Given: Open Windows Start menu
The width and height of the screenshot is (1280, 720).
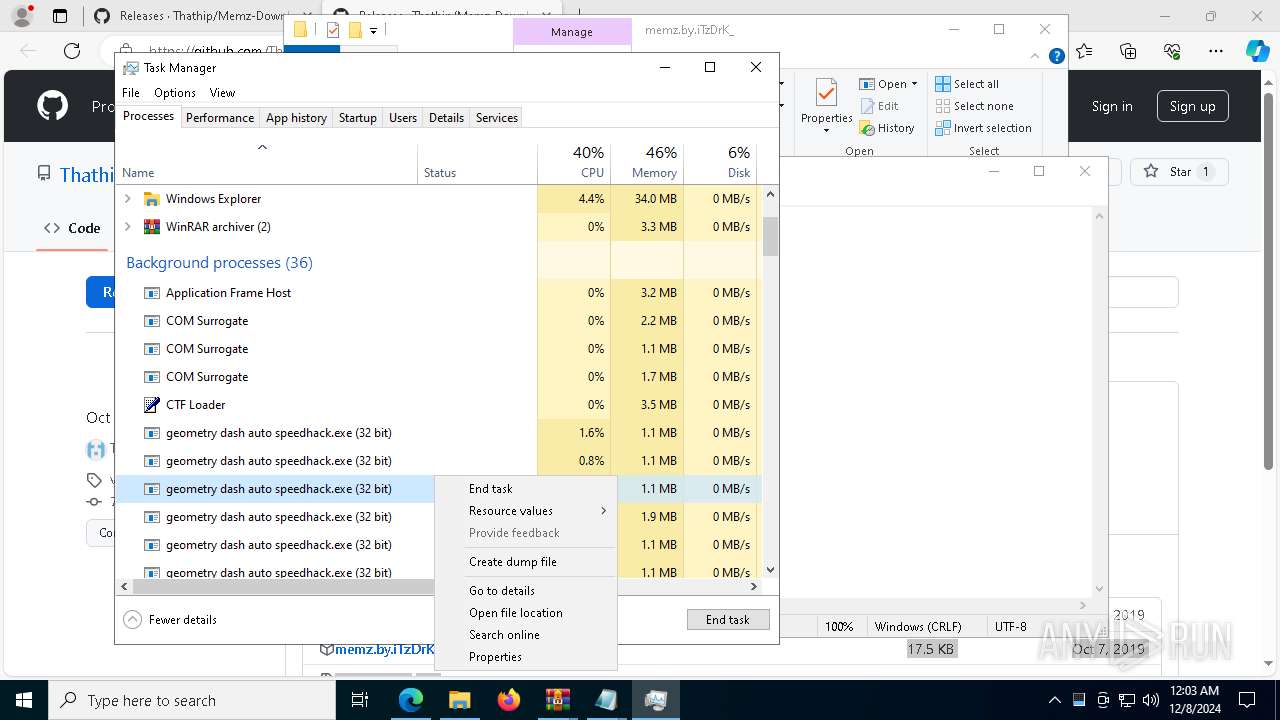Looking at the screenshot, I should (24, 700).
